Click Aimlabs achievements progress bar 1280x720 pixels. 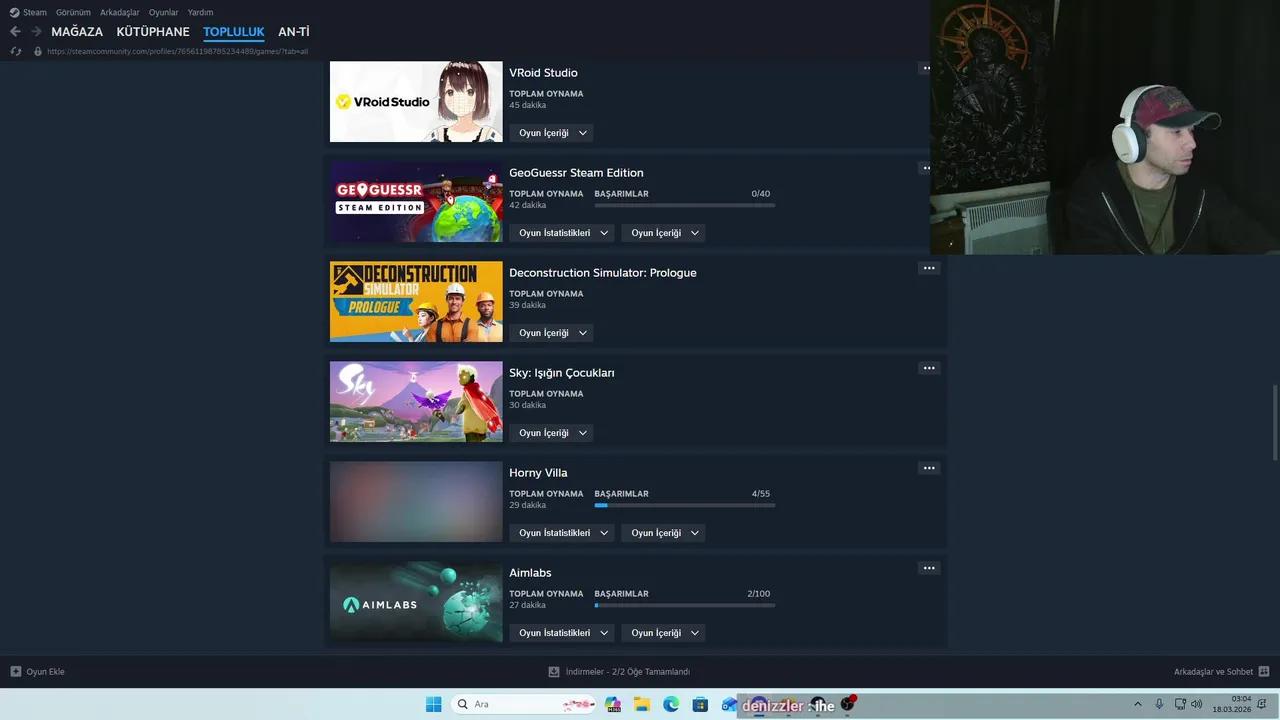pyautogui.click(x=685, y=605)
